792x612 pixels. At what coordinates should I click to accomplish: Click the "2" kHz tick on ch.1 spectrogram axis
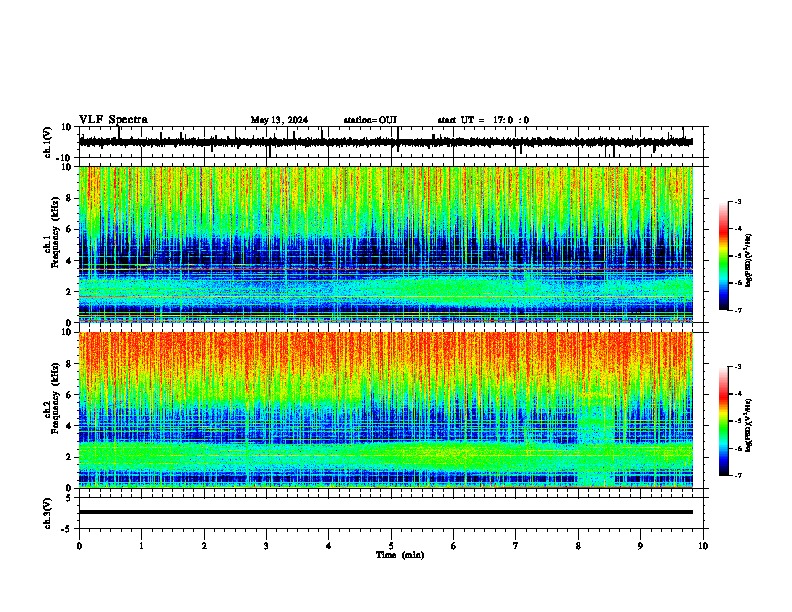[x=69, y=292]
